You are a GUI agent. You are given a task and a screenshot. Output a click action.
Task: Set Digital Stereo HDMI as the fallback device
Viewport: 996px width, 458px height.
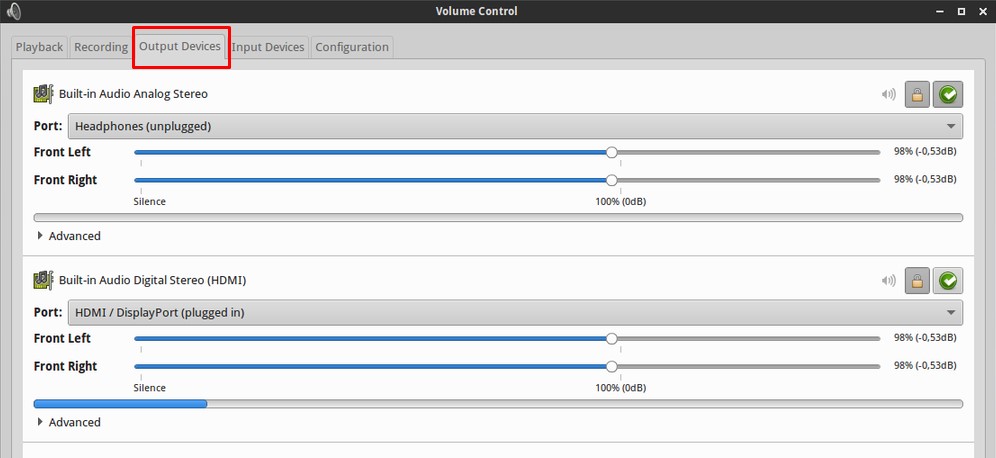click(x=948, y=281)
